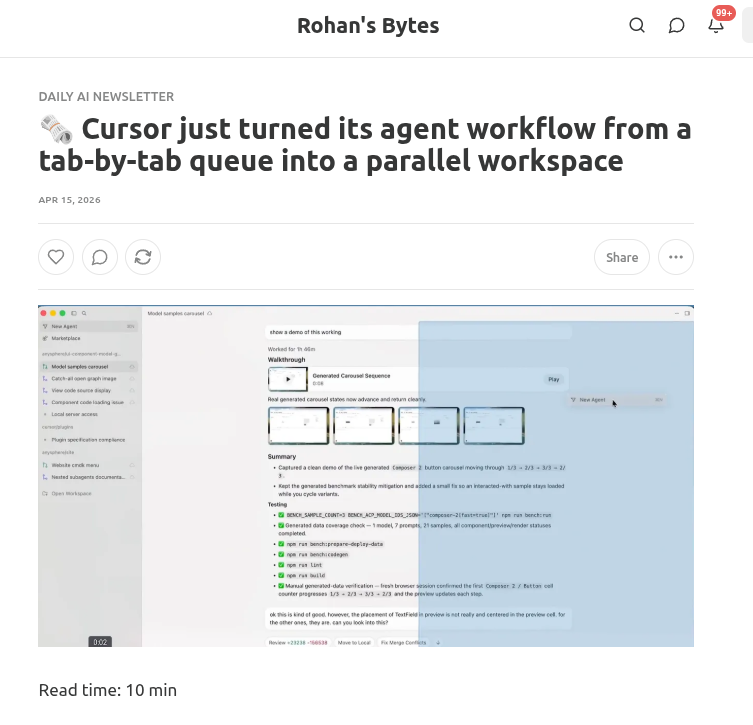
Task: Open the three-dots more options menu
Action: (x=676, y=257)
